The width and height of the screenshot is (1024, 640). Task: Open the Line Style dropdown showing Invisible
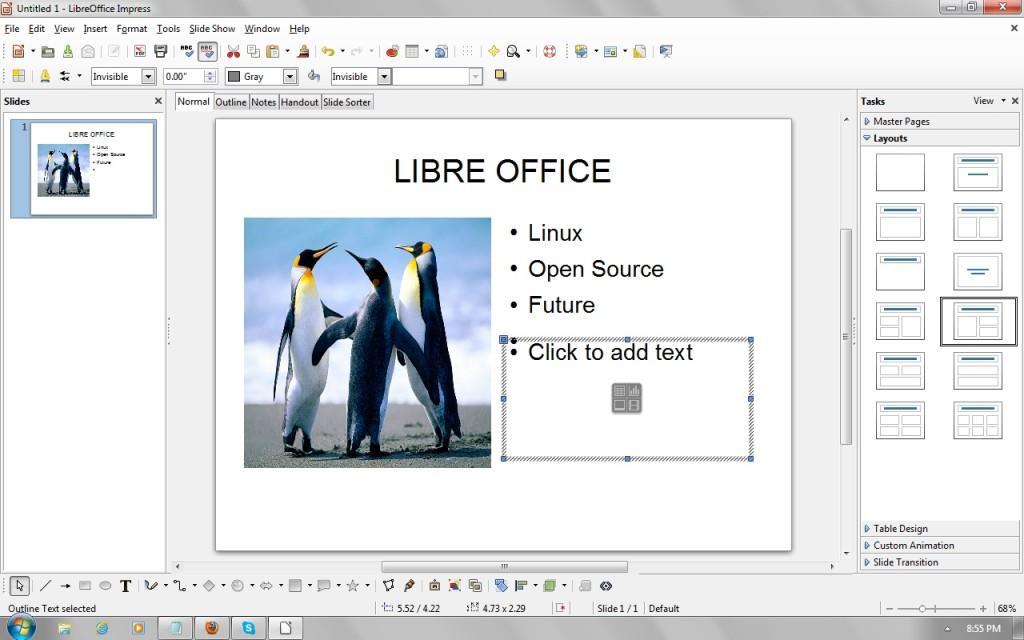coord(123,76)
